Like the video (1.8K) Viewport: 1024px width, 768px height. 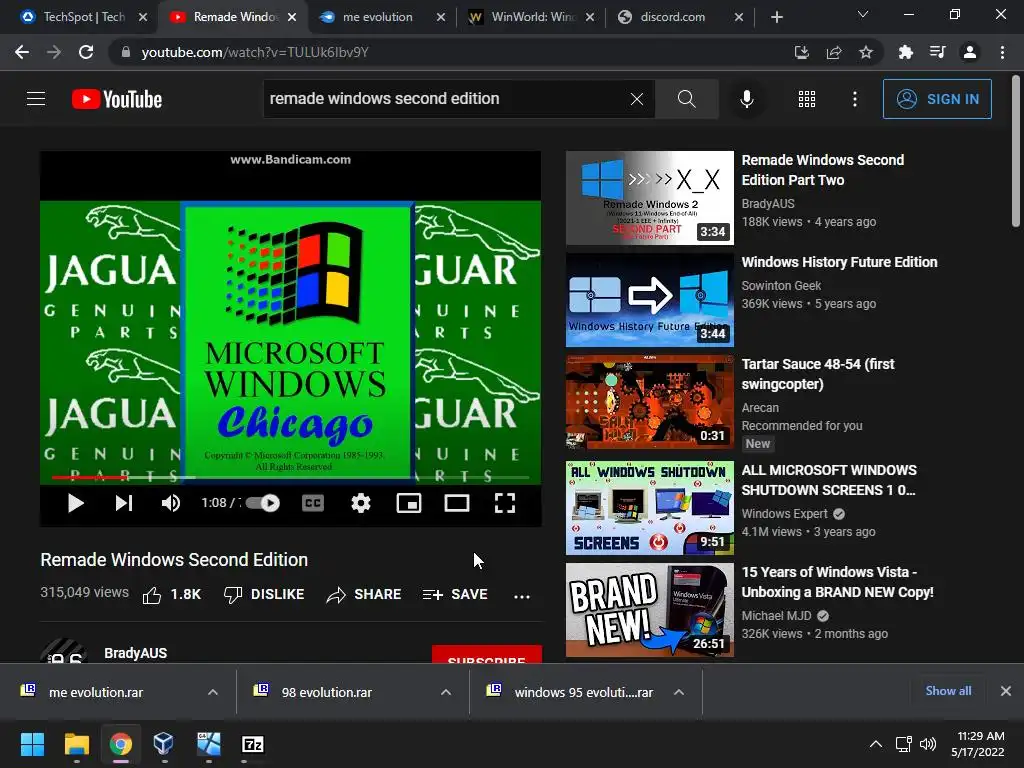point(172,594)
